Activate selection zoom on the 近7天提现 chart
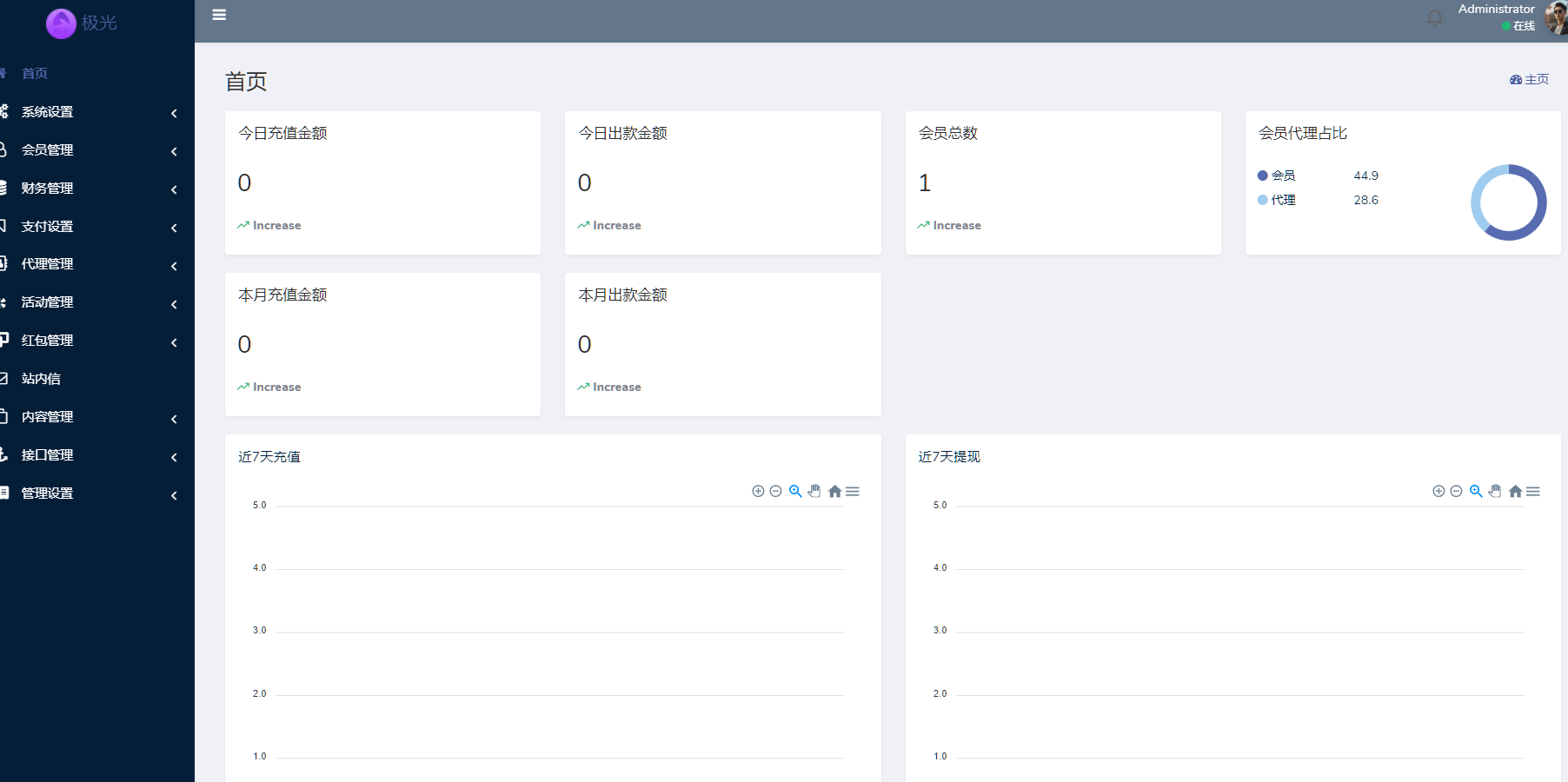Screen dimensions: 1568x782 coord(1475,491)
